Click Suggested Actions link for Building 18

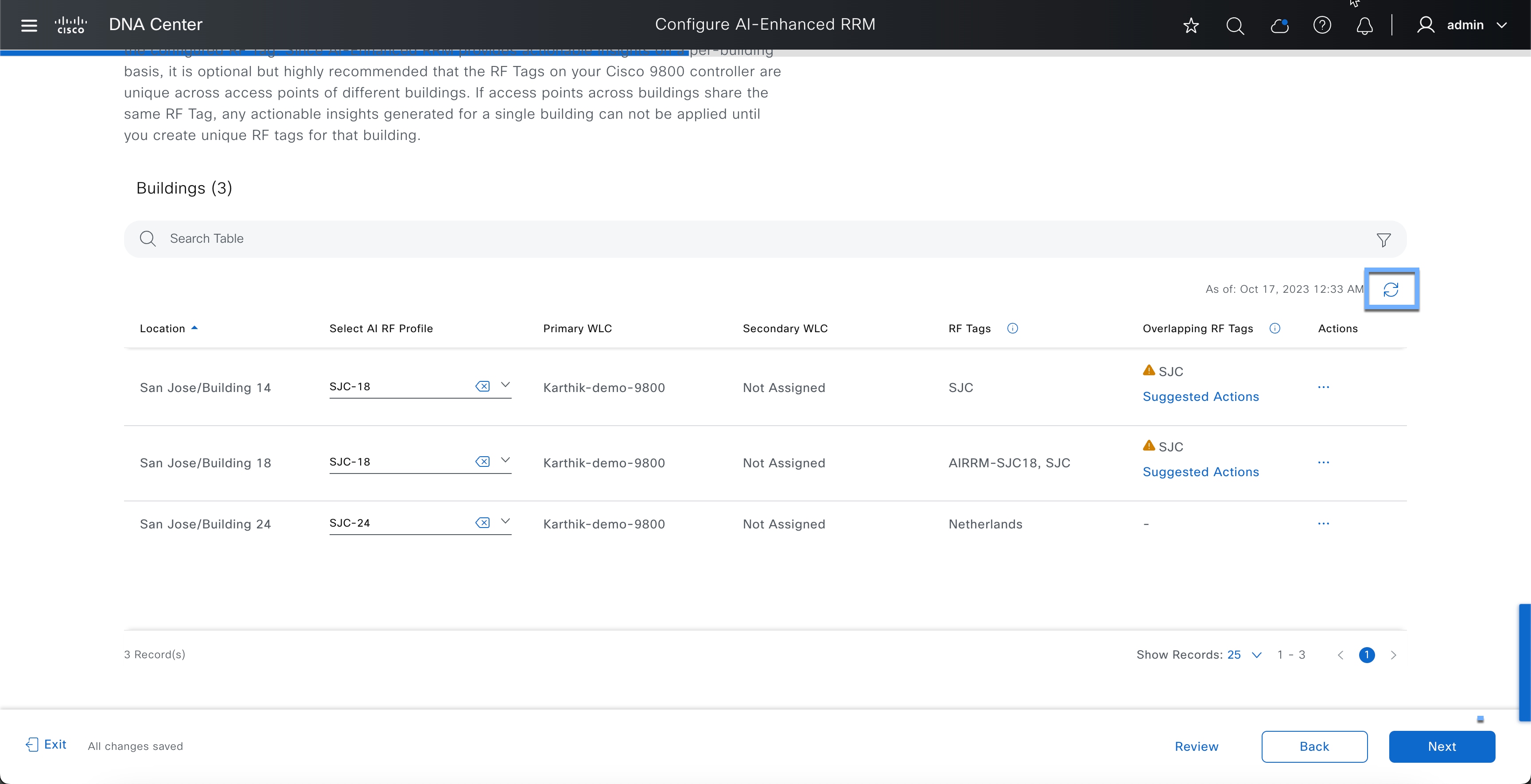pyautogui.click(x=1201, y=472)
